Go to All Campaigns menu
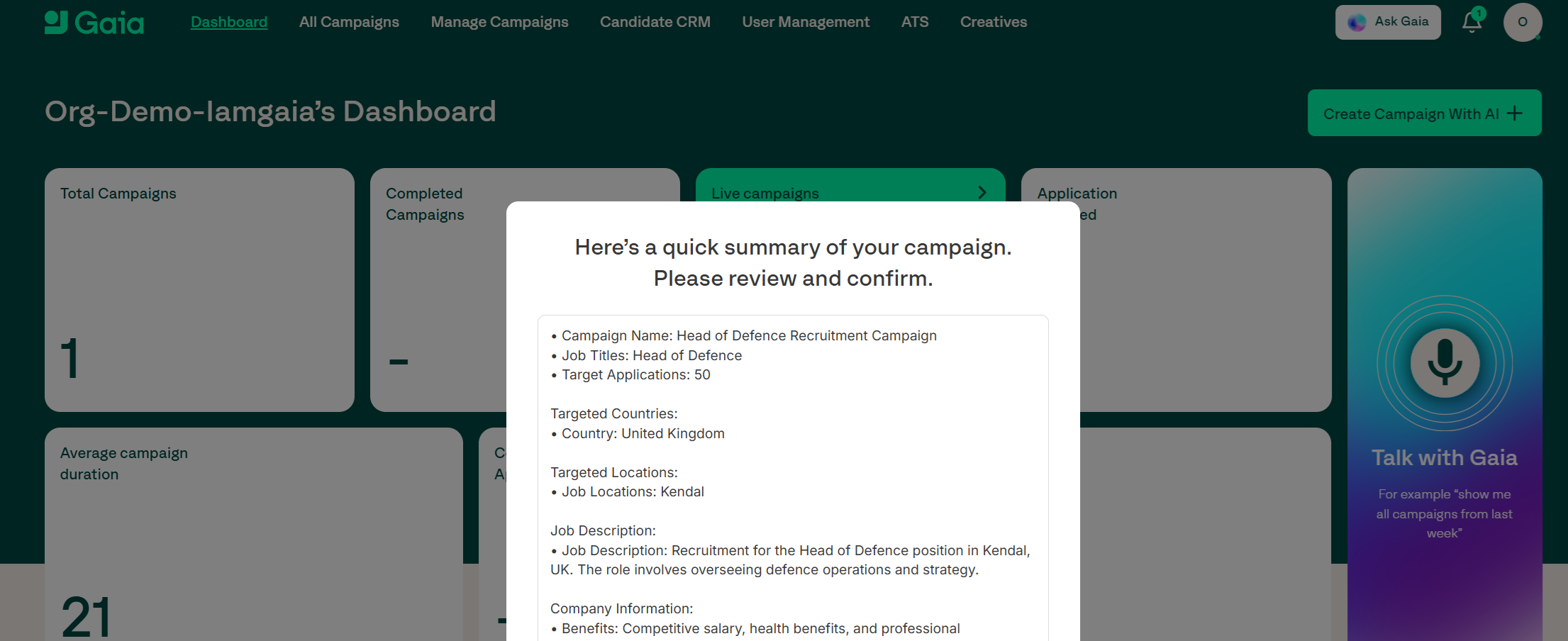 pos(349,22)
